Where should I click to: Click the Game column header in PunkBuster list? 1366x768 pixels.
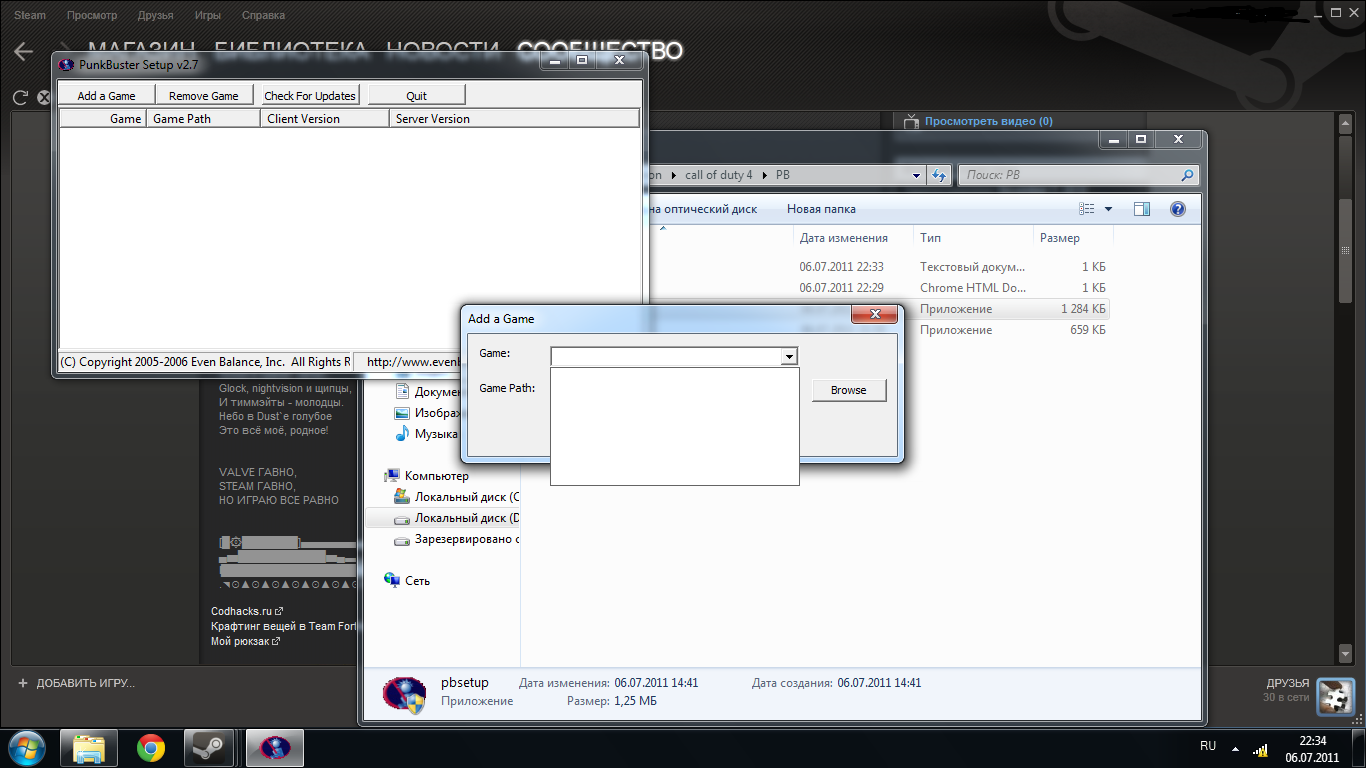(x=103, y=118)
